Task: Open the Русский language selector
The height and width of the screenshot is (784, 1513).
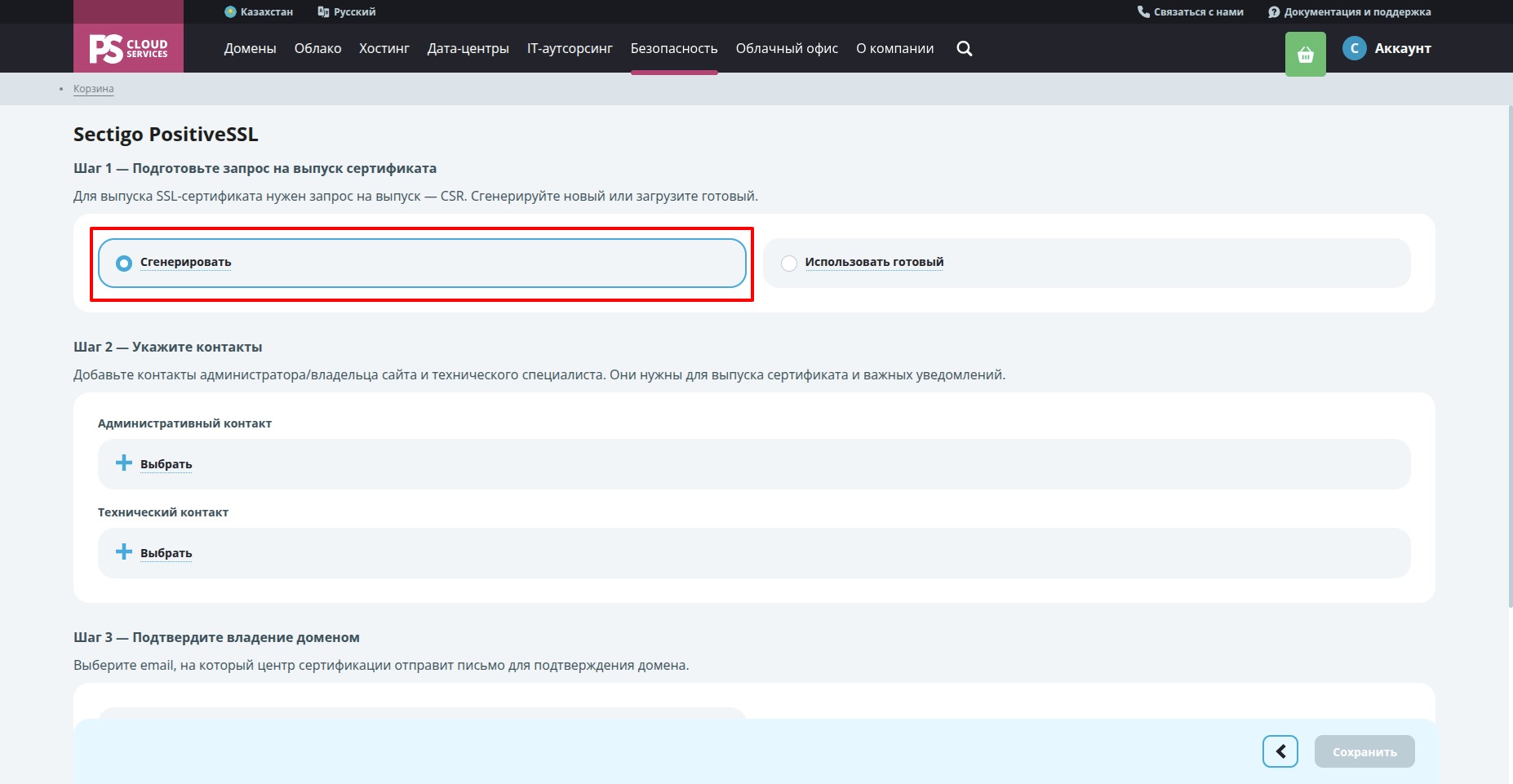Action: (x=347, y=11)
